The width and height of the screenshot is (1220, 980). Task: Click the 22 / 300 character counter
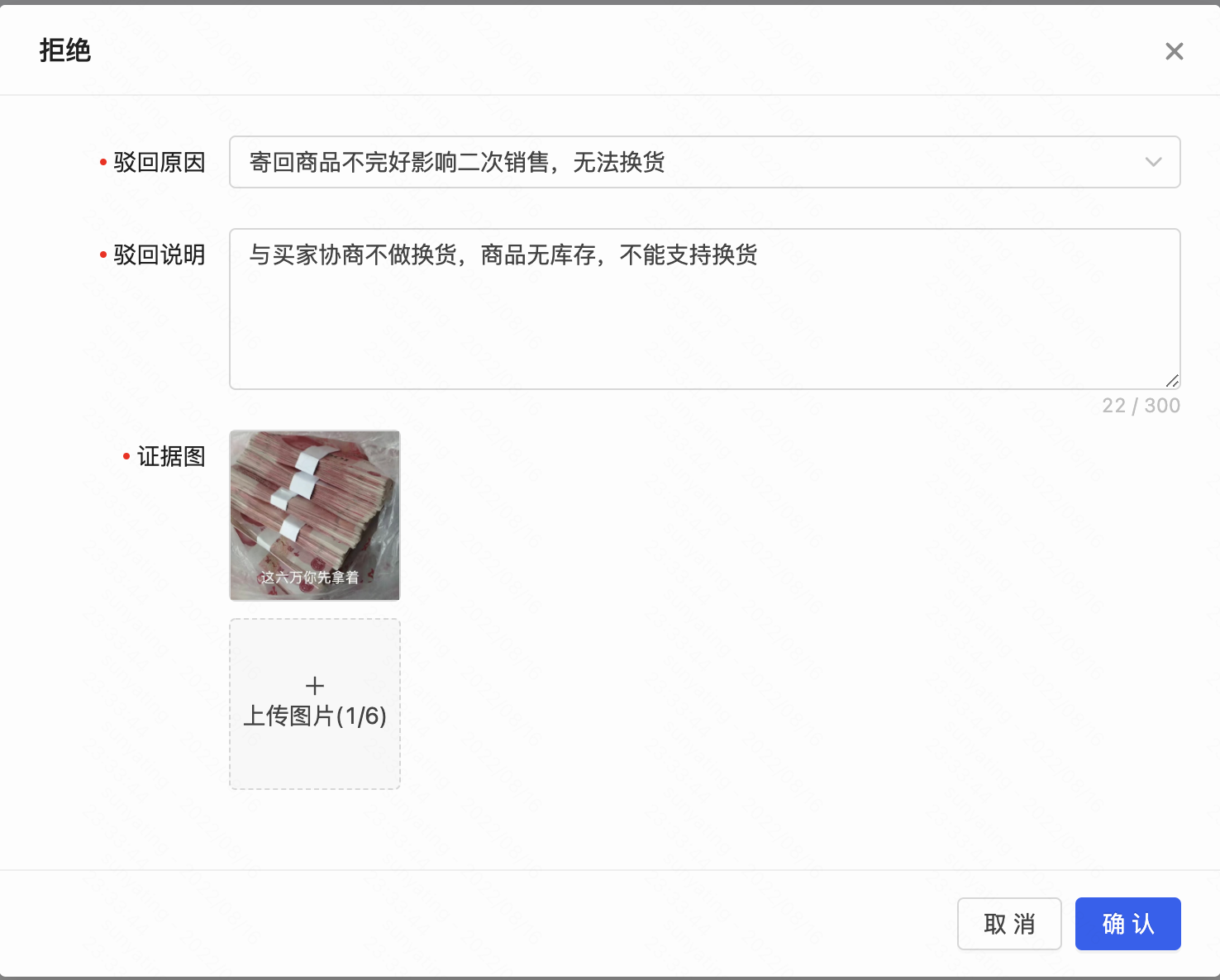coord(1141,406)
